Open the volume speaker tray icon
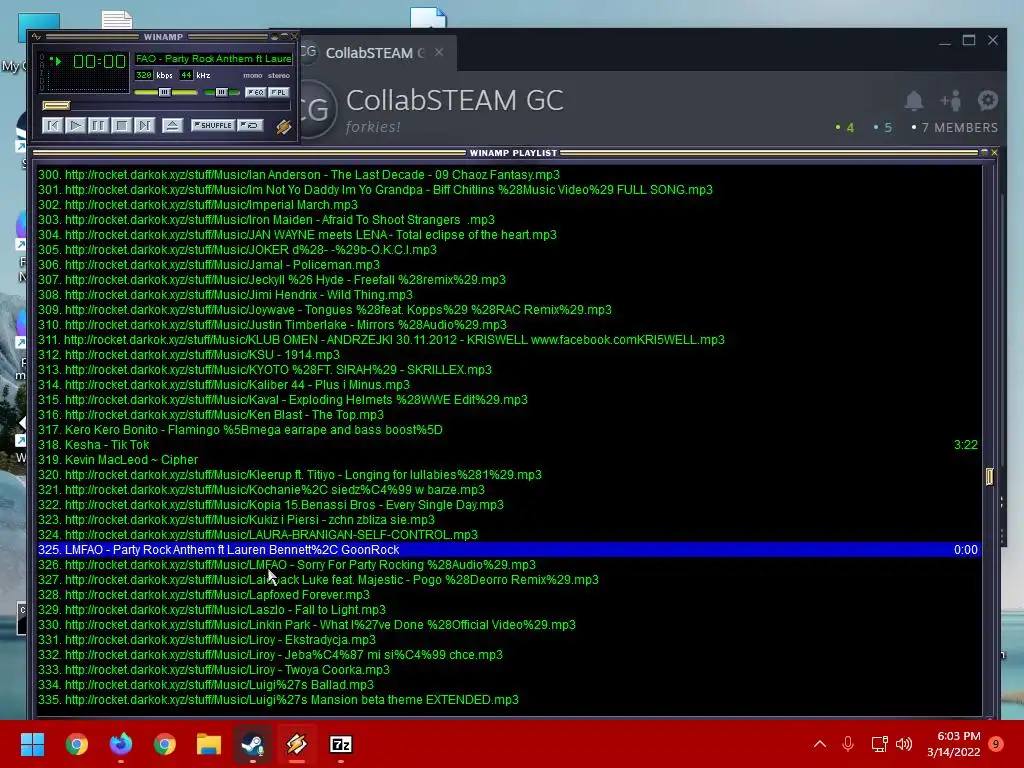The image size is (1024, 768). click(904, 744)
